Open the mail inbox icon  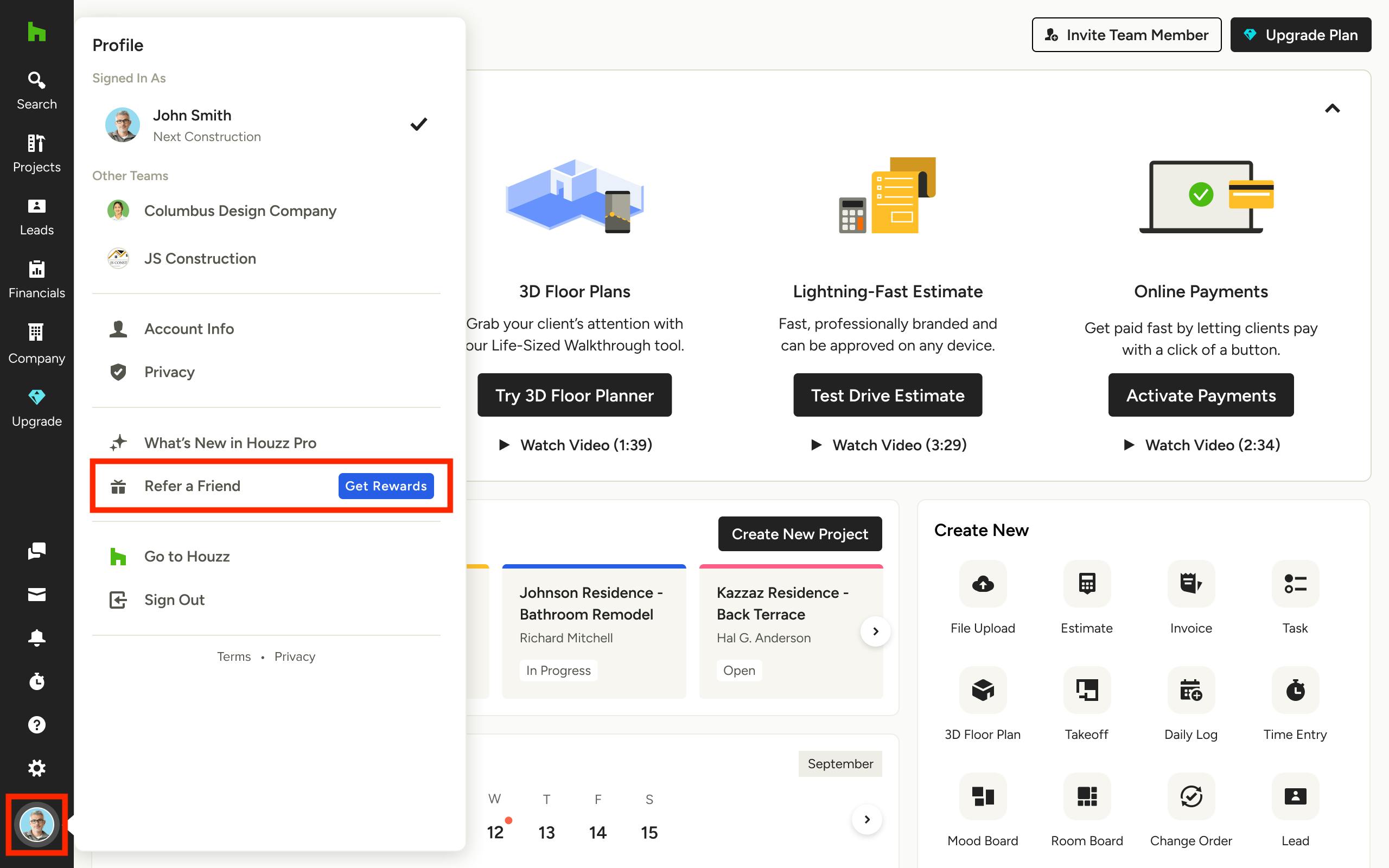point(37,594)
